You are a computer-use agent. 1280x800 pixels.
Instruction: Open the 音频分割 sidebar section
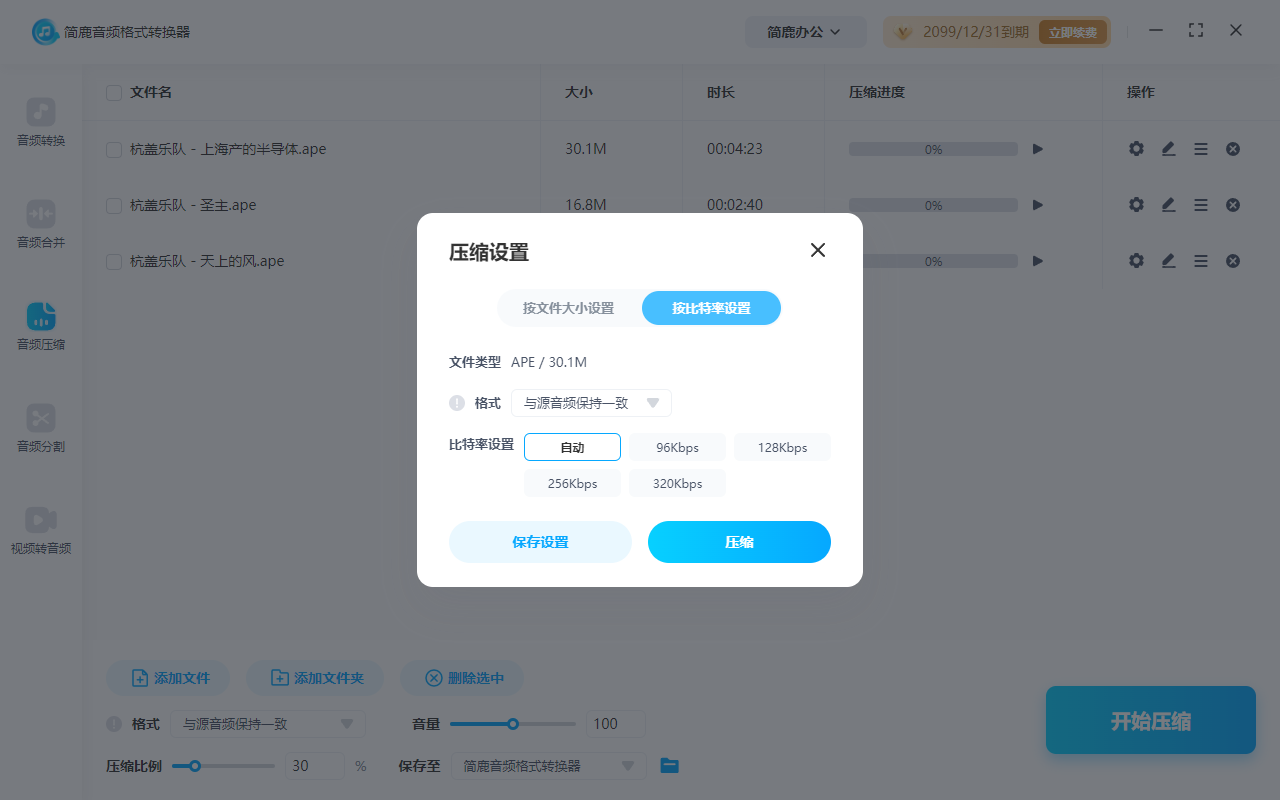pyautogui.click(x=41, y=429)
